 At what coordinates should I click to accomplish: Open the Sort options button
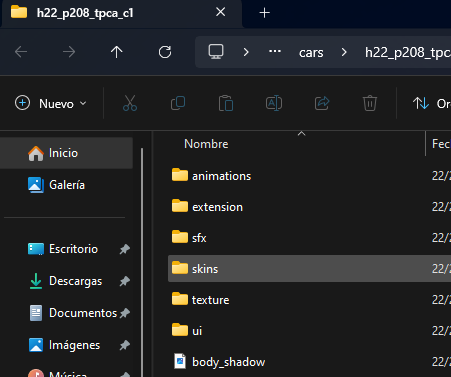tap(431, 103)
